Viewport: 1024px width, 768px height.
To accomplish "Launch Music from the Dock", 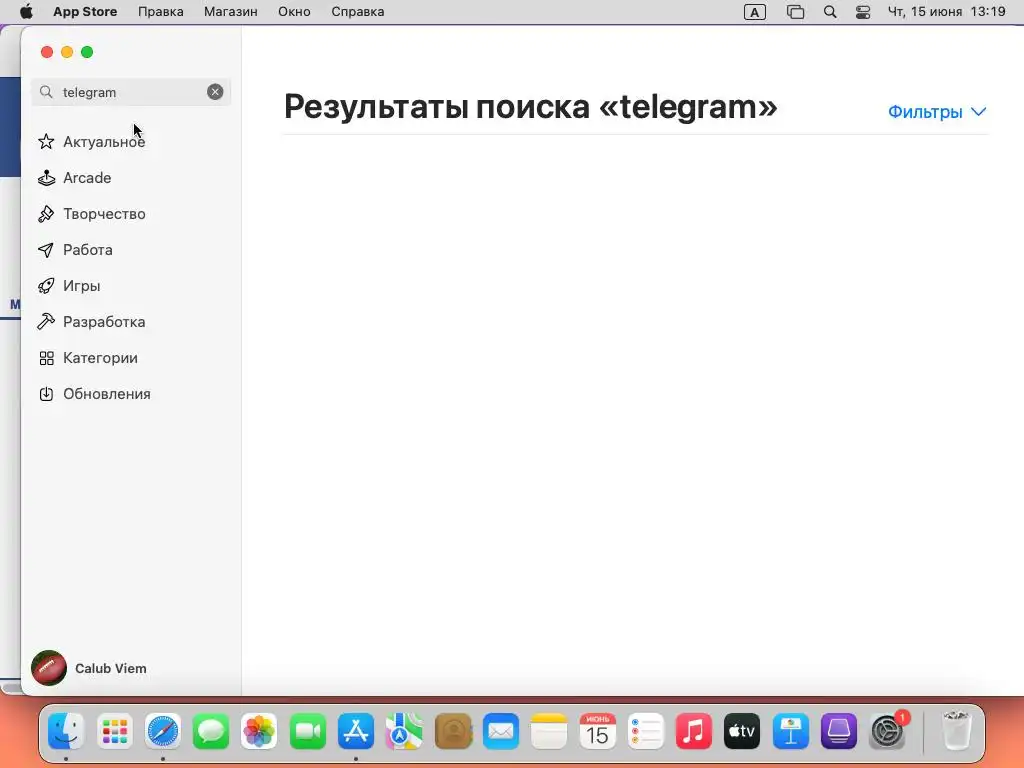I will click(x=694, y=731).
